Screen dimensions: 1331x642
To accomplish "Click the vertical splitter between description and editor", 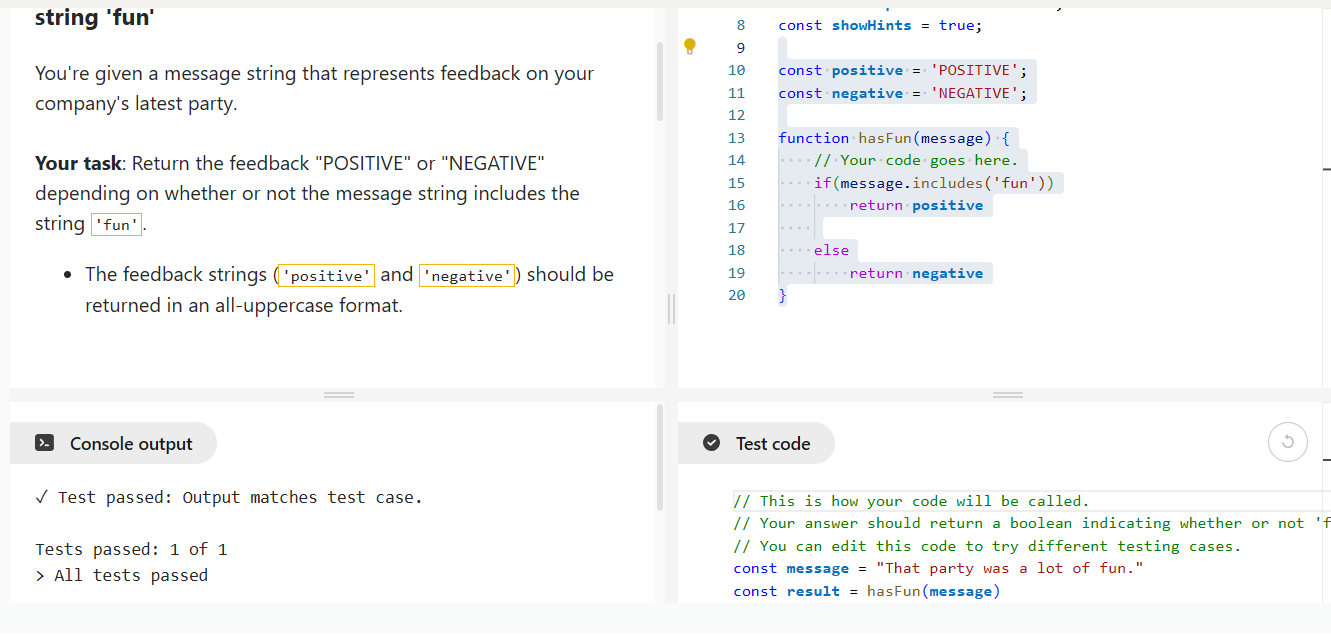I will [672, 309].
